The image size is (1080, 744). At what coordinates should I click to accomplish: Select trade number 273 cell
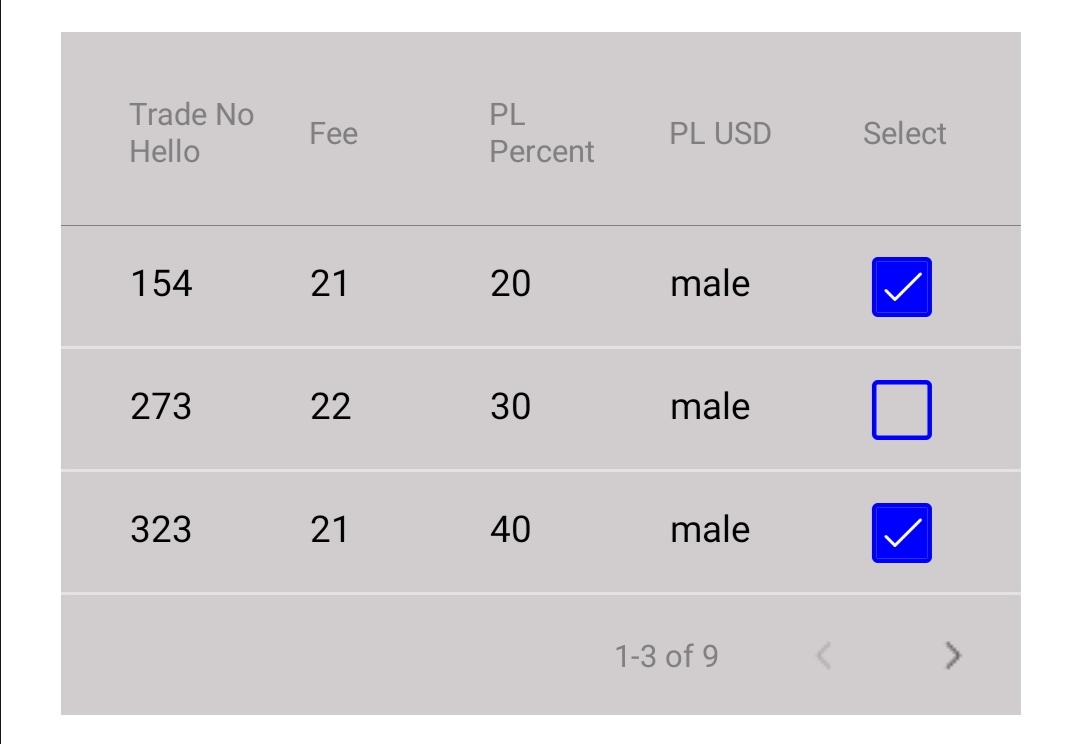pos(161,407)
